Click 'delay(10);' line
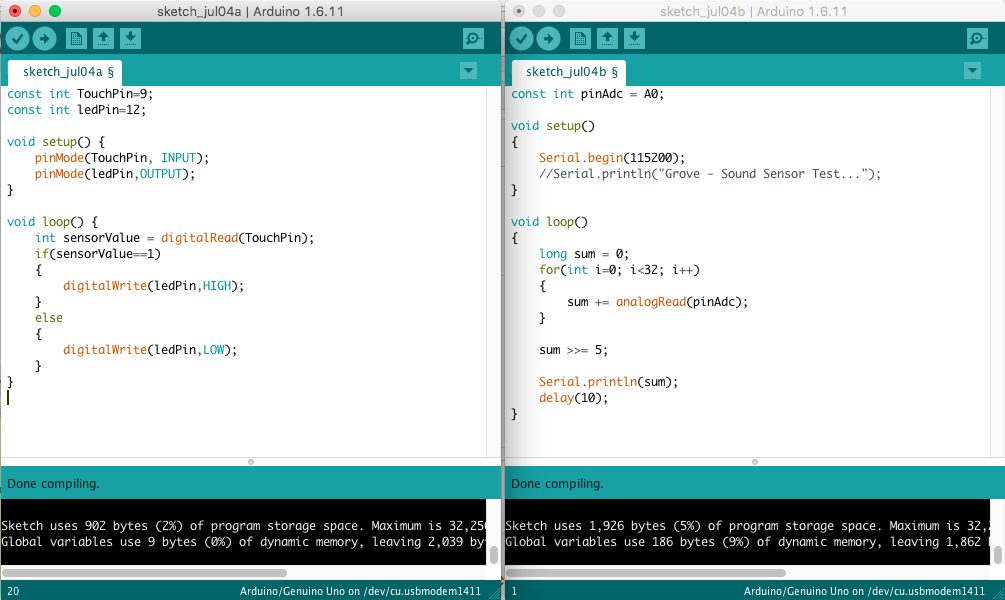 pos(573,398)
